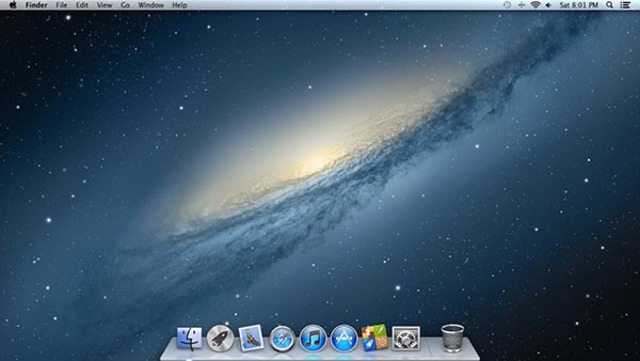
Task: Open the File menu
Action: tap(62, 5)
